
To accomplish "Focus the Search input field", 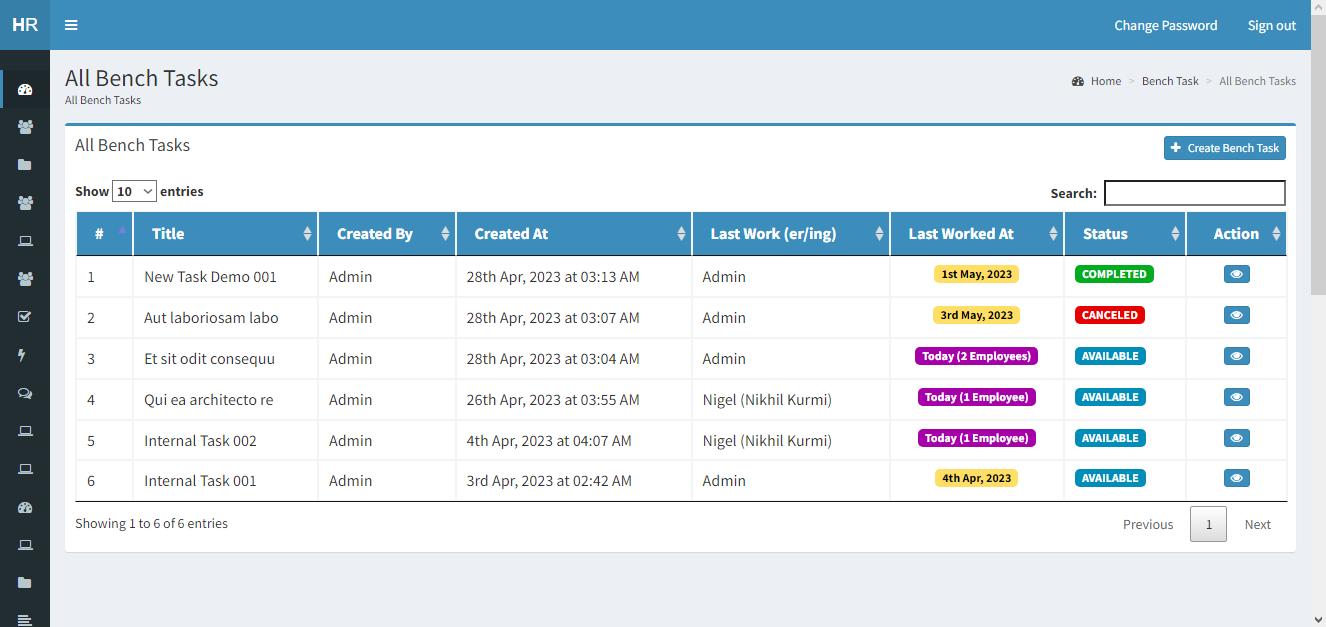I will [x=1194, y=193].
